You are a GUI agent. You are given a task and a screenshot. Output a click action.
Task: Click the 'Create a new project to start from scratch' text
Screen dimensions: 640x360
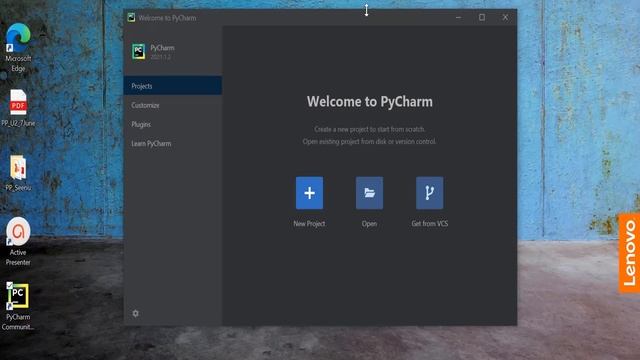tap(369, 129)
